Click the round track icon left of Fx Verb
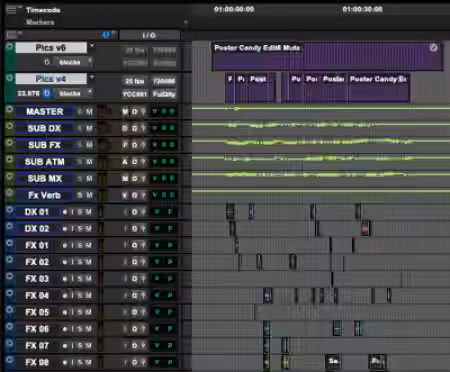The width and height of the screenshot is (450, 372). [10, 193]
